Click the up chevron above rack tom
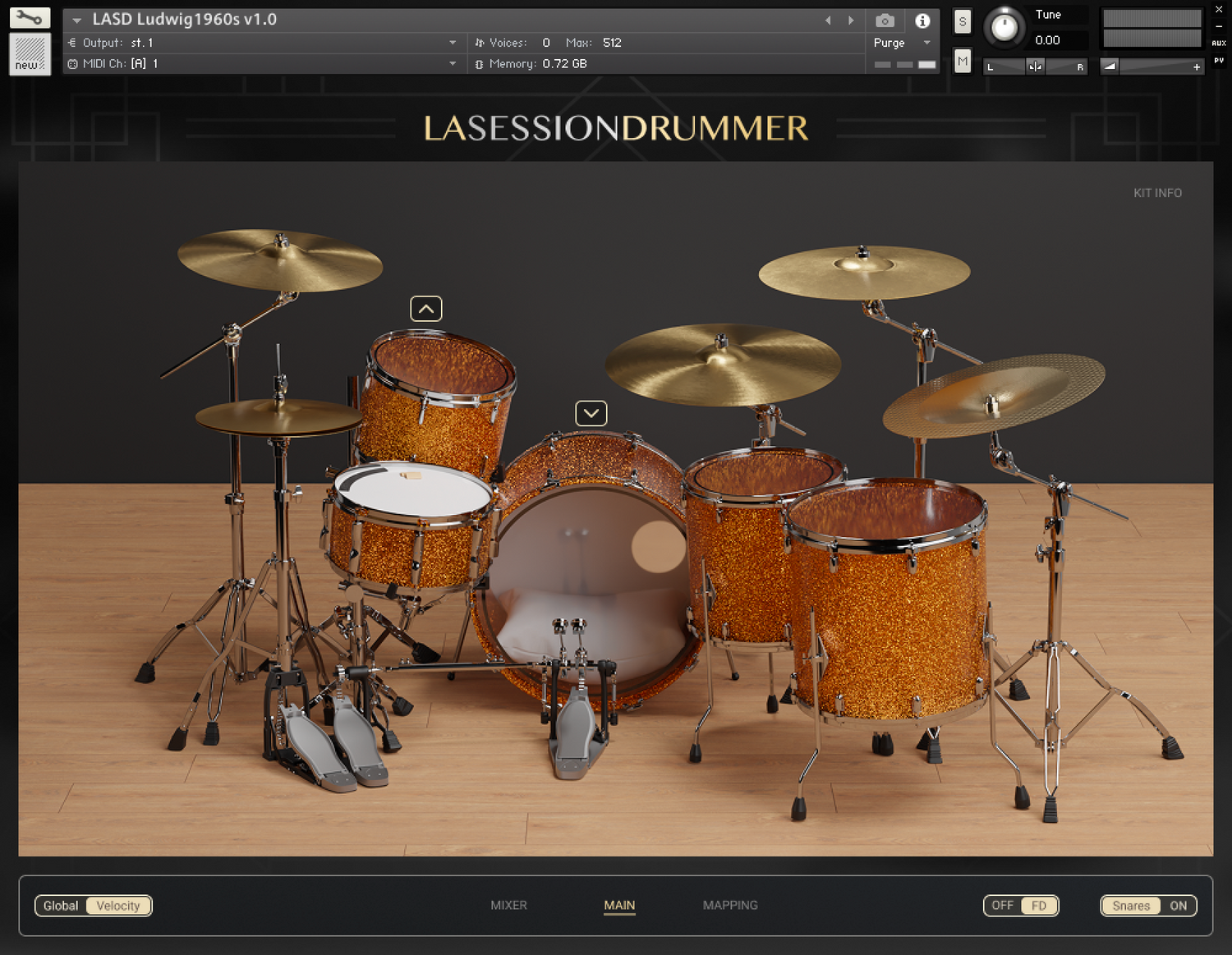The height and width of the screenshot is (955, 1232). [x=426, y=309]
